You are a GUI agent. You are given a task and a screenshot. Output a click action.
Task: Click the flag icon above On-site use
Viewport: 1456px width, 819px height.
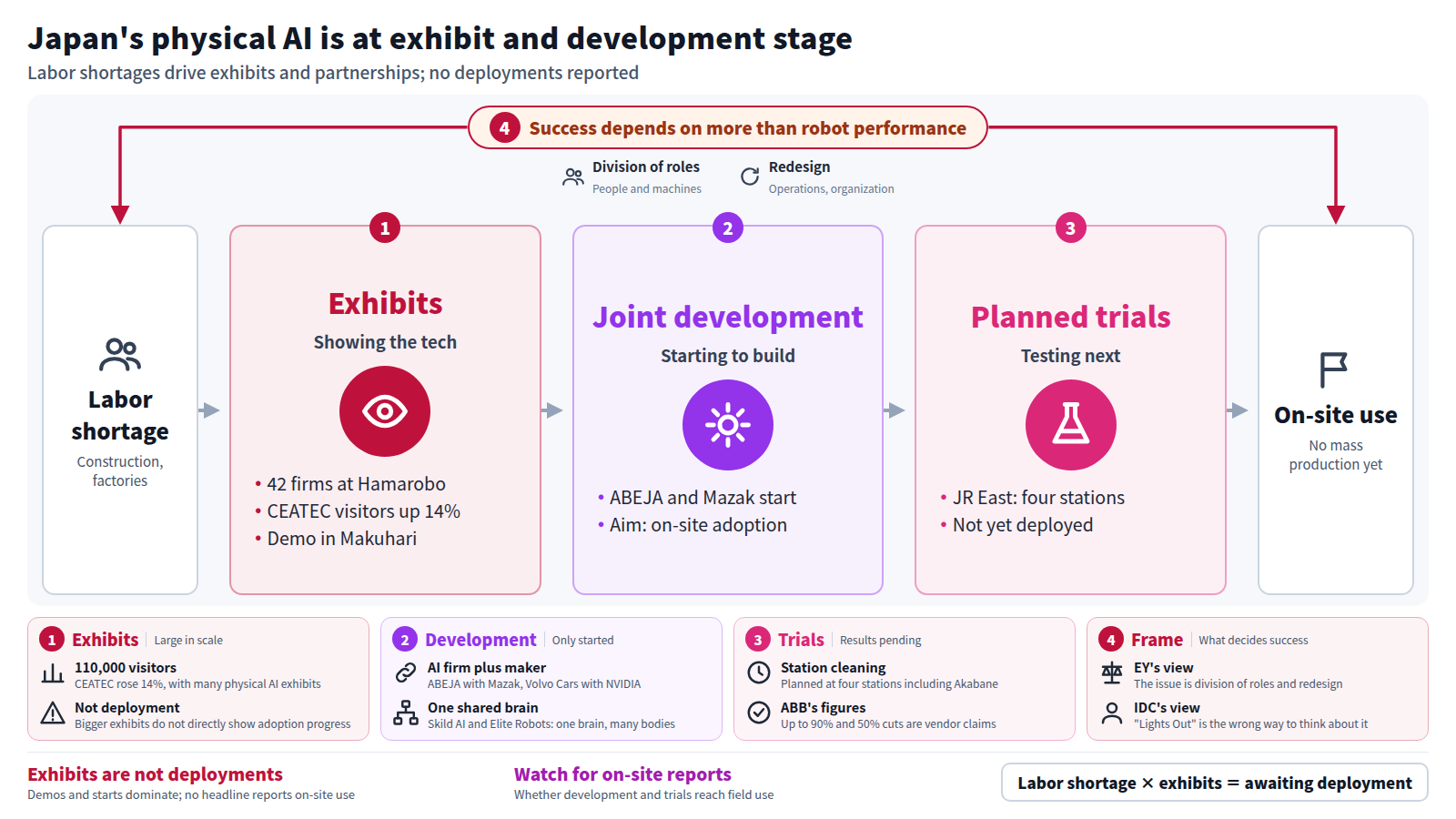click(x=1334, y=370)
